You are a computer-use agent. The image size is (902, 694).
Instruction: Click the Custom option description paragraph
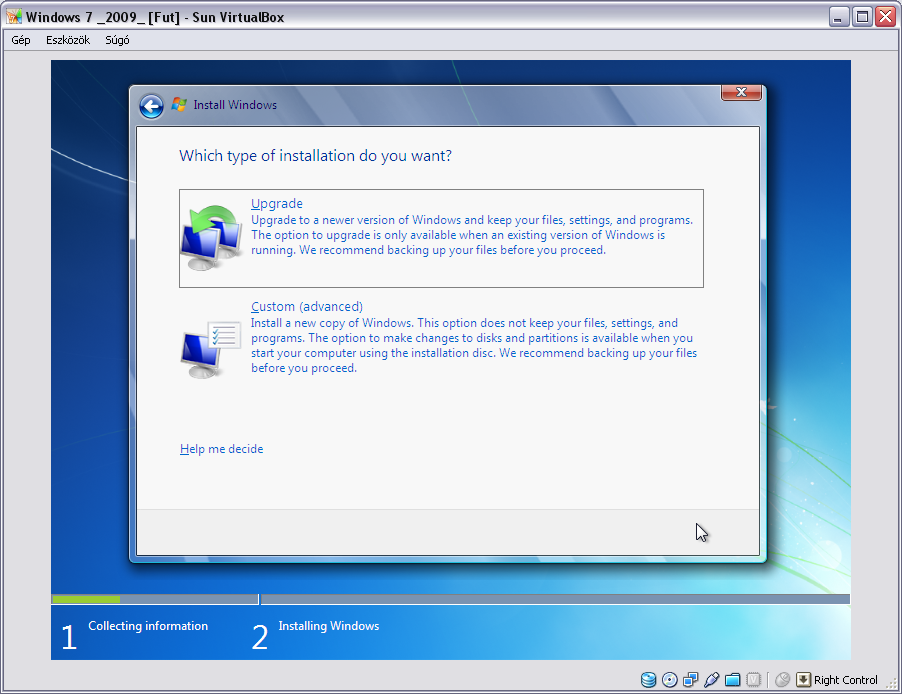[x=474, y=345]
